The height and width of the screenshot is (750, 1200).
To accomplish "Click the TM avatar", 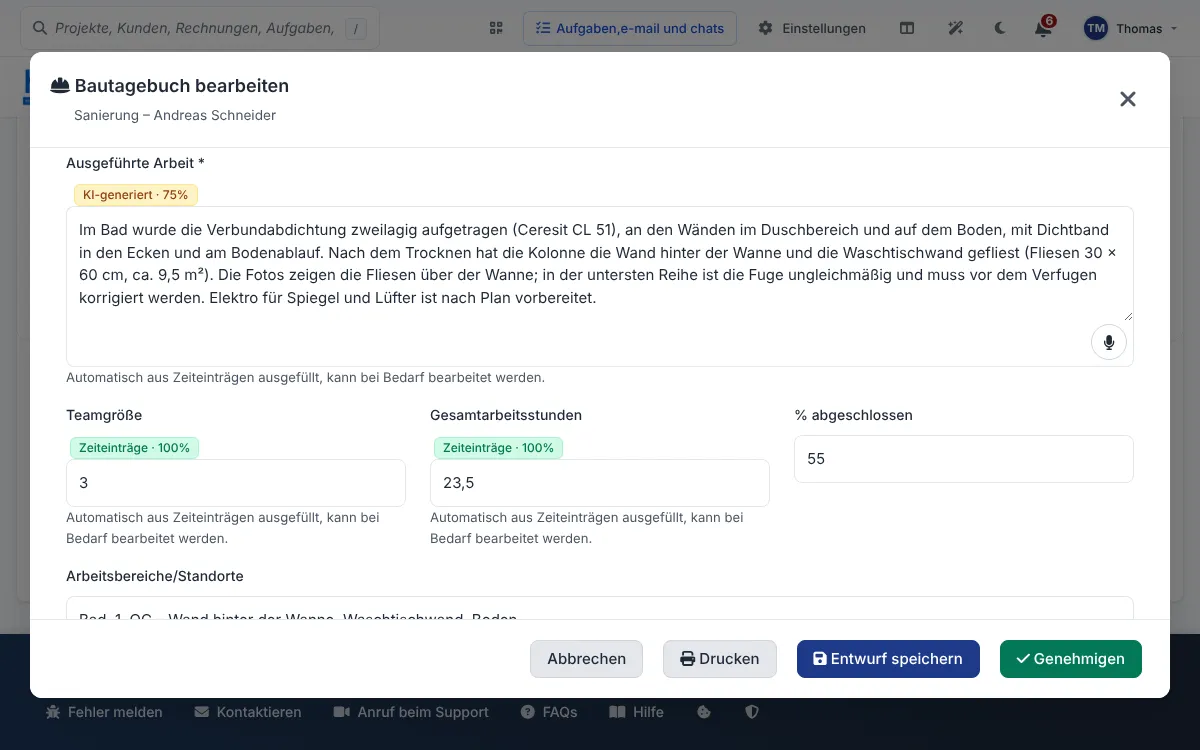I will click(x=1096, y=28).
